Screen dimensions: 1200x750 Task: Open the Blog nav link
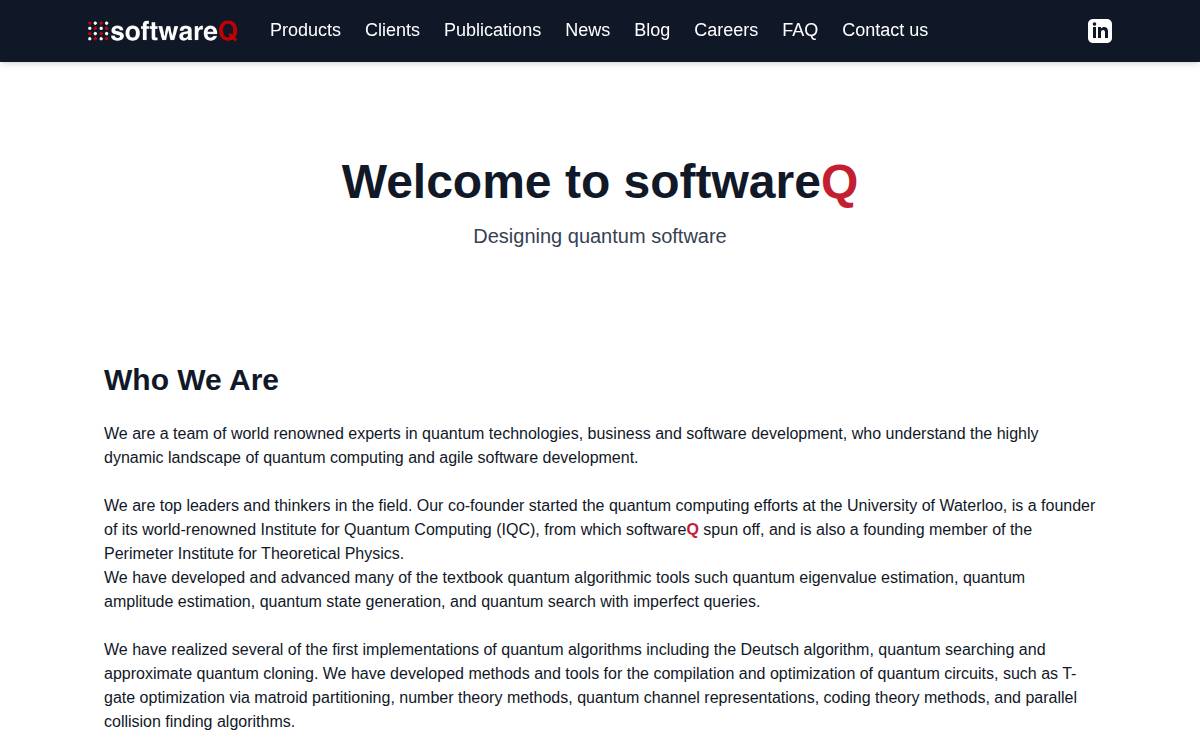click(652, 30)
